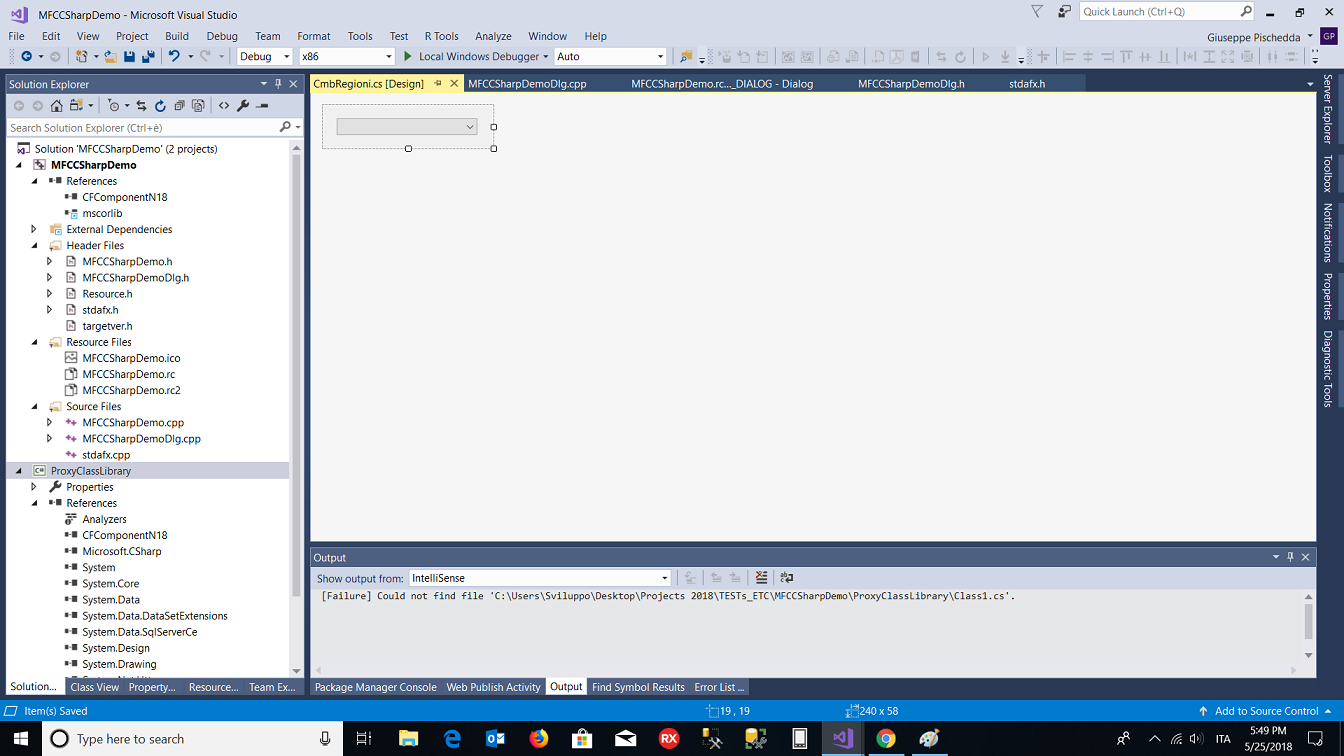Select MFCCSharpDemo.rc in Resource Files
This screenshot has width=1344, height=756.
(x=128, y=374)
